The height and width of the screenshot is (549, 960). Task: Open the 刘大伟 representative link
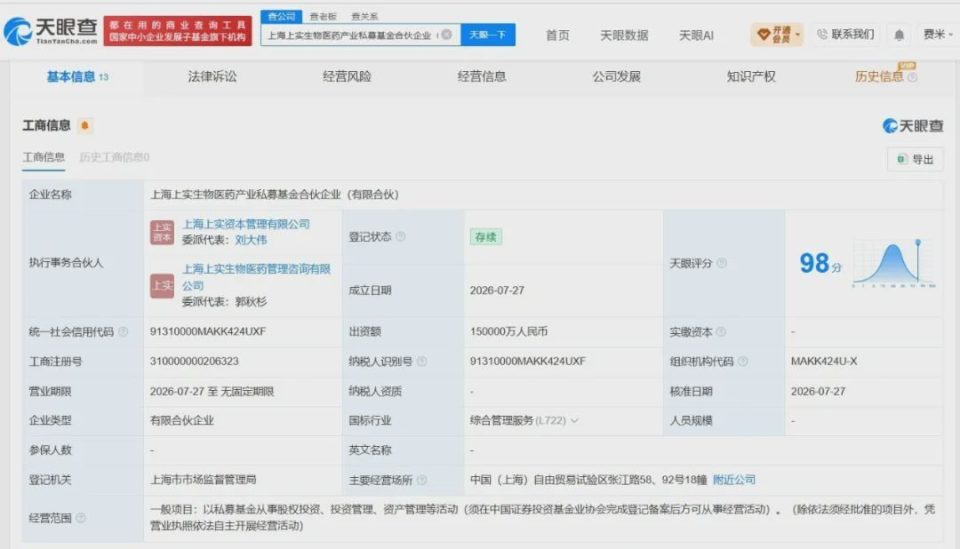click(251, 240)
